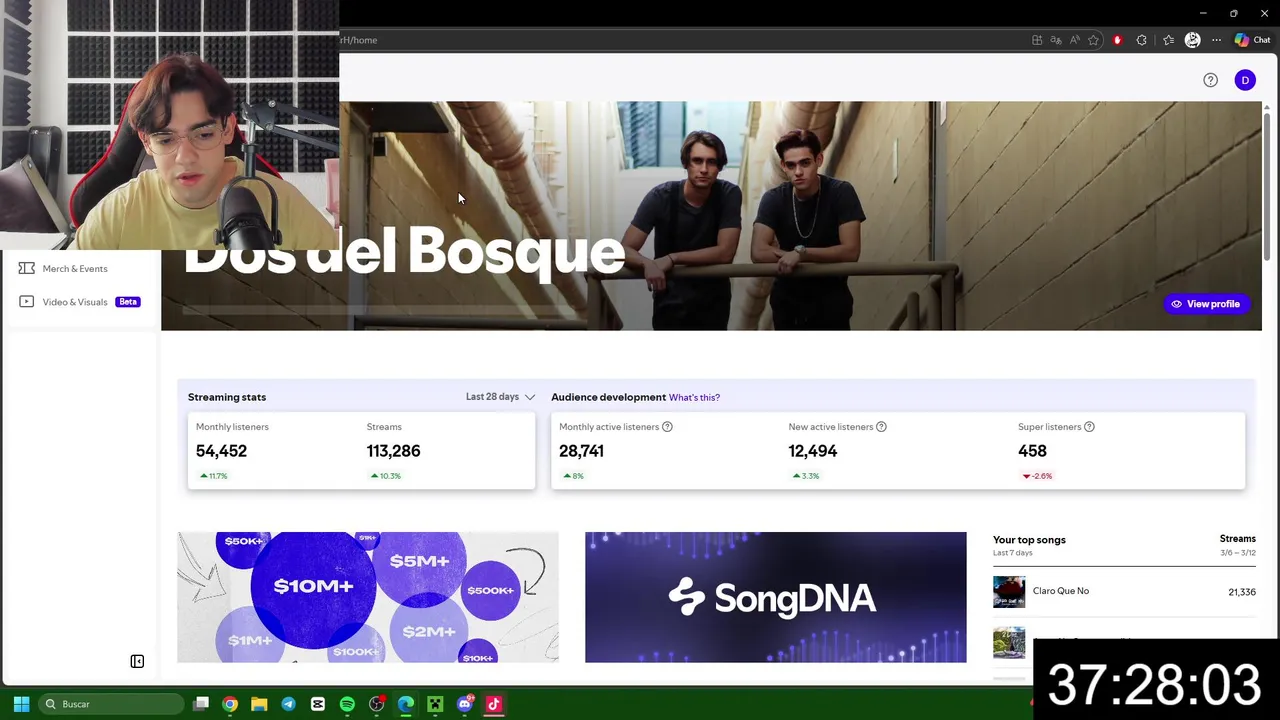The height and width of the screenshot is (720, 1280).
Task: Open the Favorites list icon
Action: point(1168,40)
